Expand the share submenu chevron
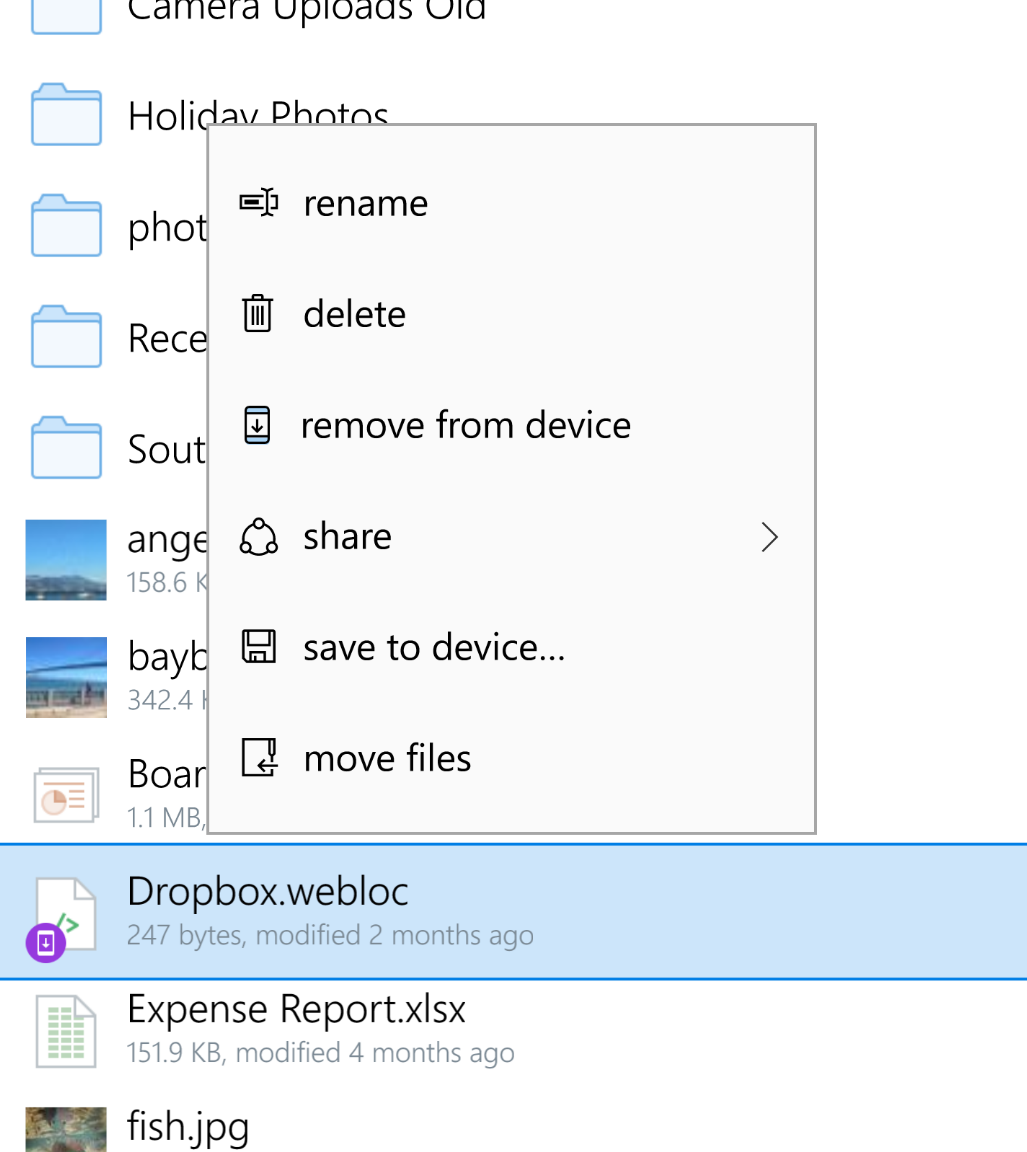This screenshot has height=1152, width=1027. 769,537
